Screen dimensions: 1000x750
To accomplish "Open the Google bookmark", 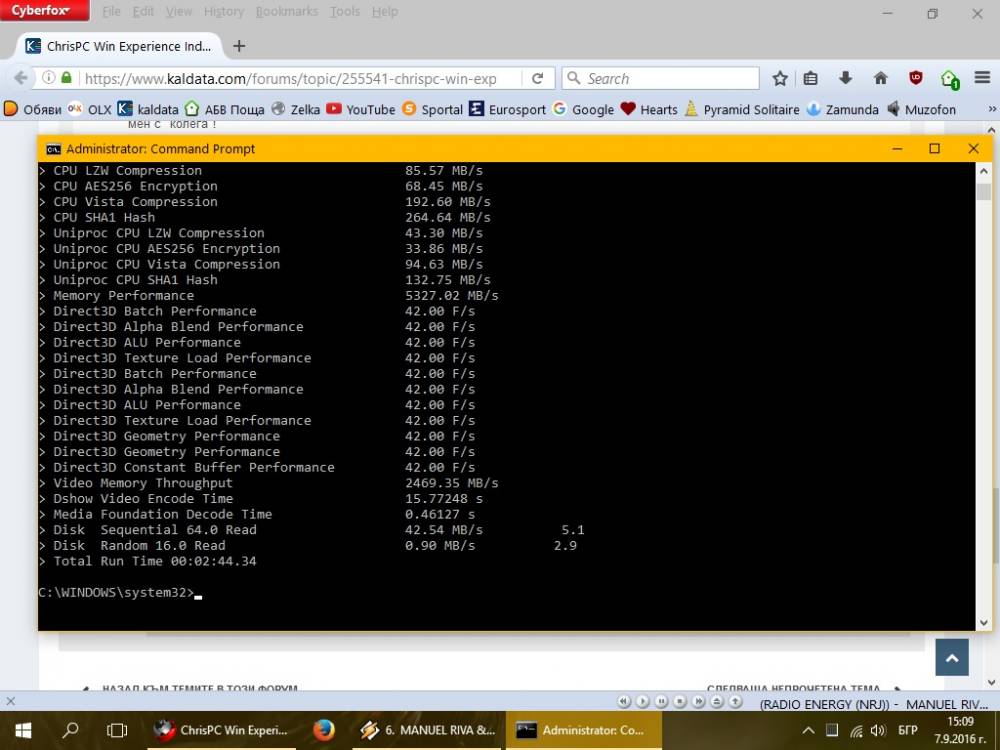I will tap(584, 109).
